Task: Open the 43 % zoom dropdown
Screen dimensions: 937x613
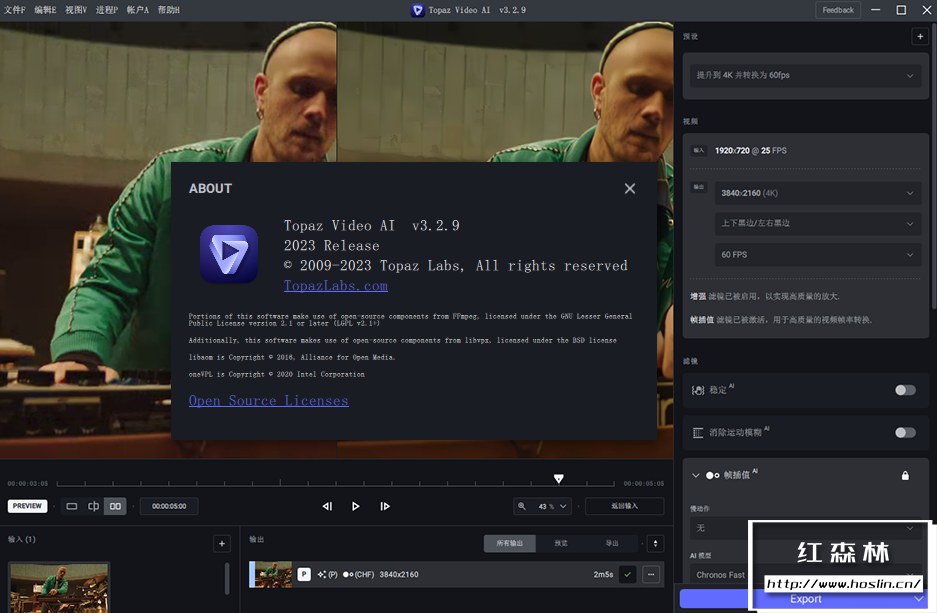Action: pyautogui.click(x=552, y=506)
